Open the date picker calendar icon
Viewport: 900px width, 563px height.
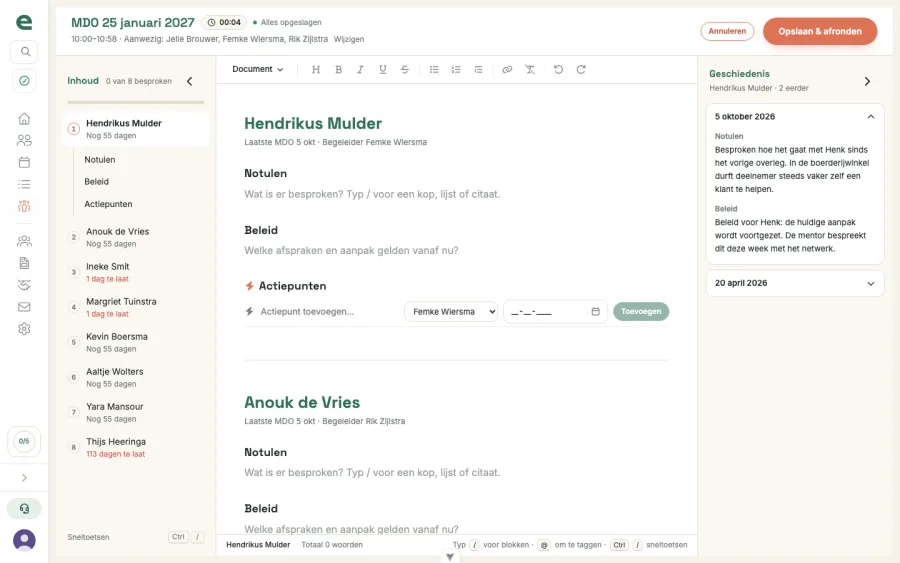(595, 312)
